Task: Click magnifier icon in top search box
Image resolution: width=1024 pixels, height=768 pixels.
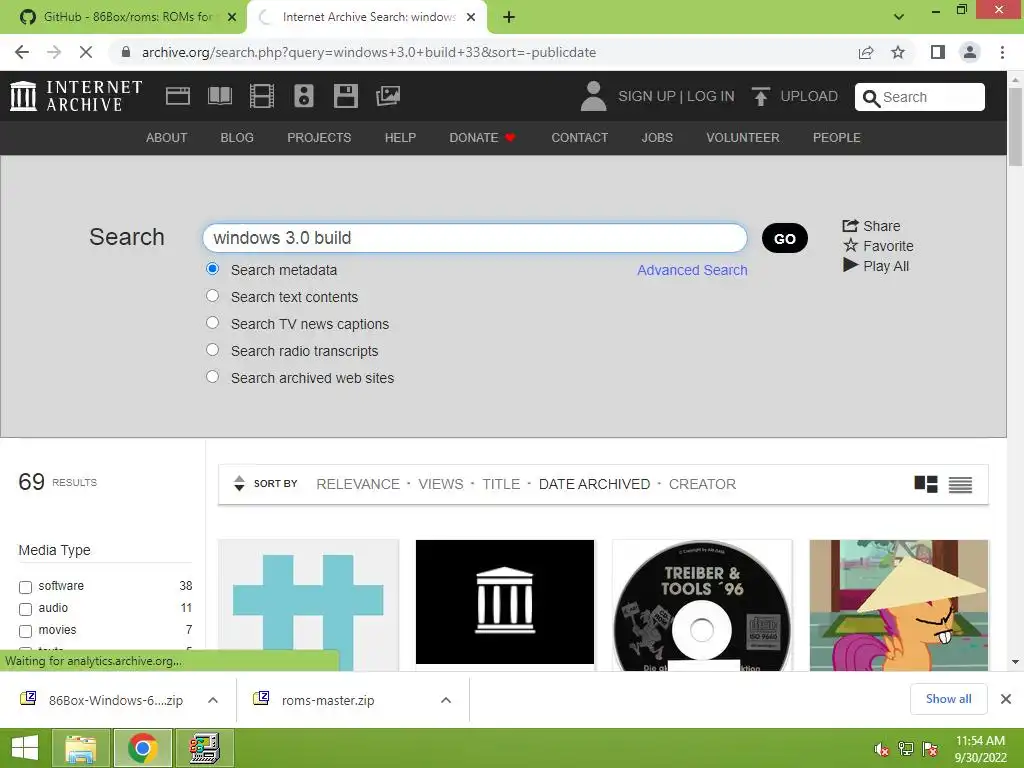Action: (871, 98)
